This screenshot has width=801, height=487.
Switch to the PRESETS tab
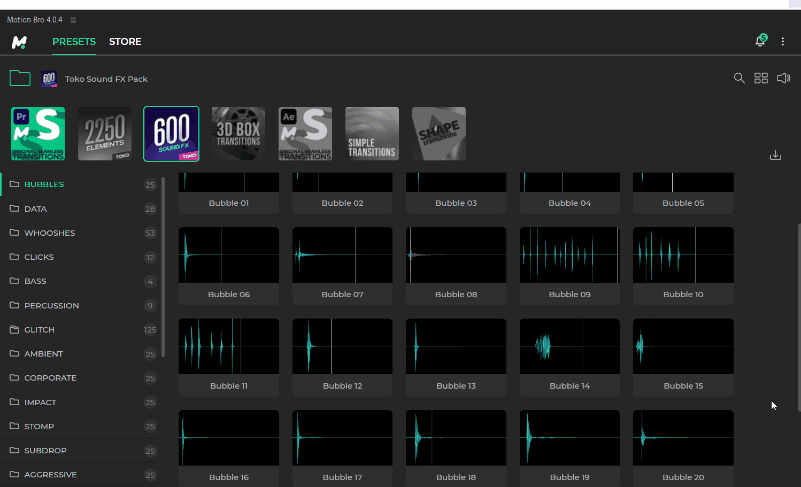tap(74, 42)
